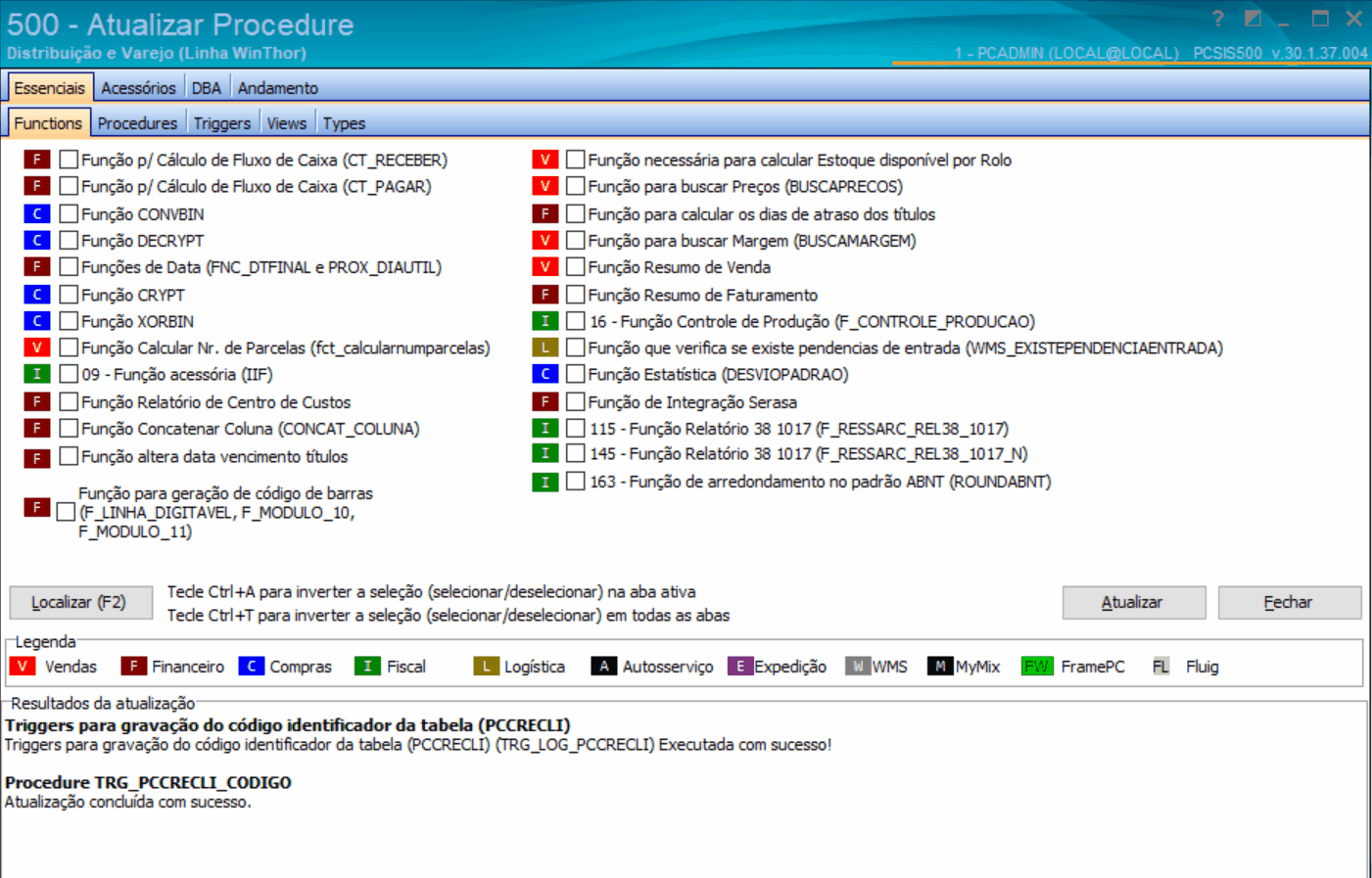This screenshot has width=1372, height=878.
Task: Click L icon beside WMS_EXISTEPENDENCIAENTRADA function
Action: click(545, 347)
